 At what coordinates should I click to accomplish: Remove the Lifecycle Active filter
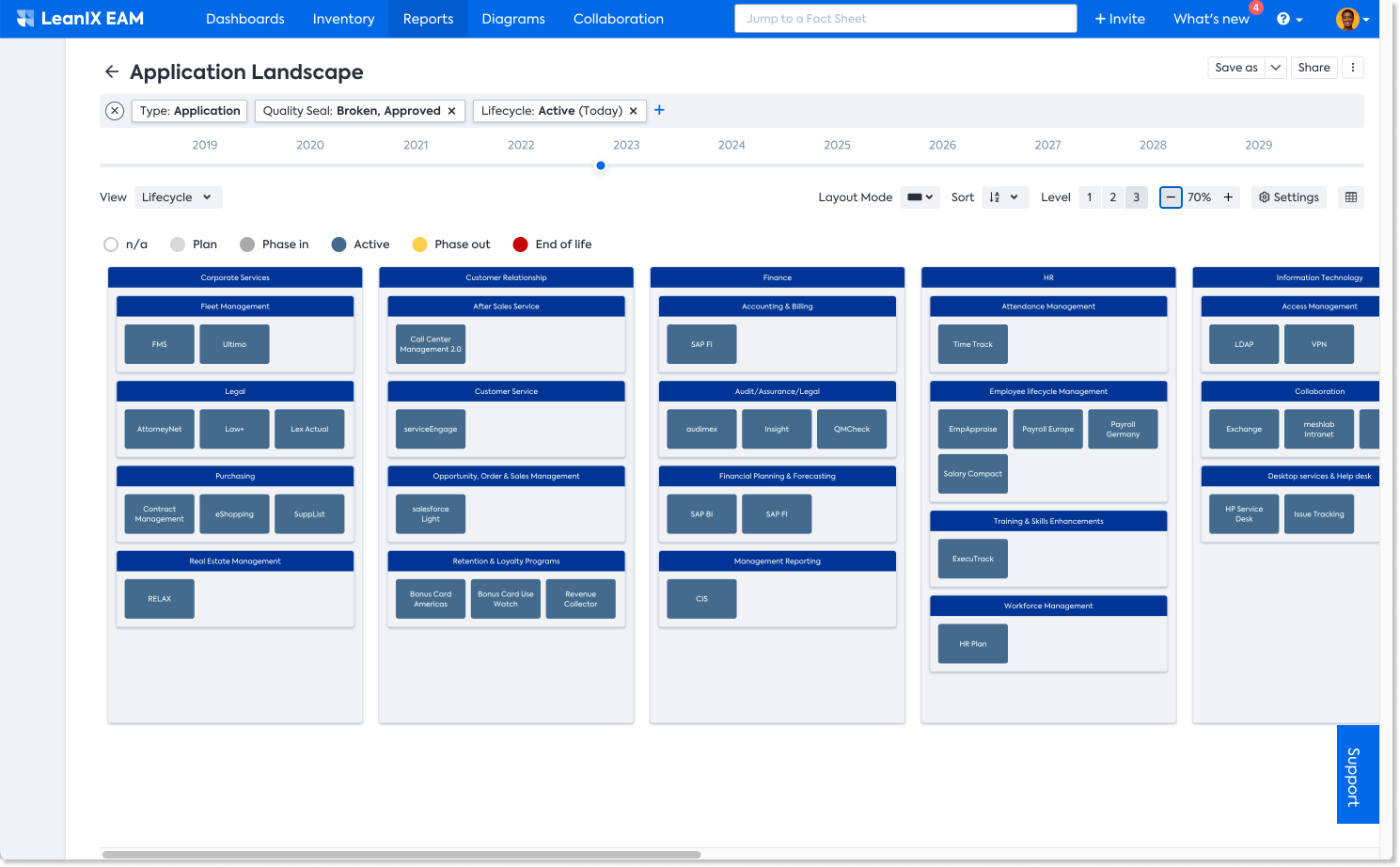coord(634,111)
